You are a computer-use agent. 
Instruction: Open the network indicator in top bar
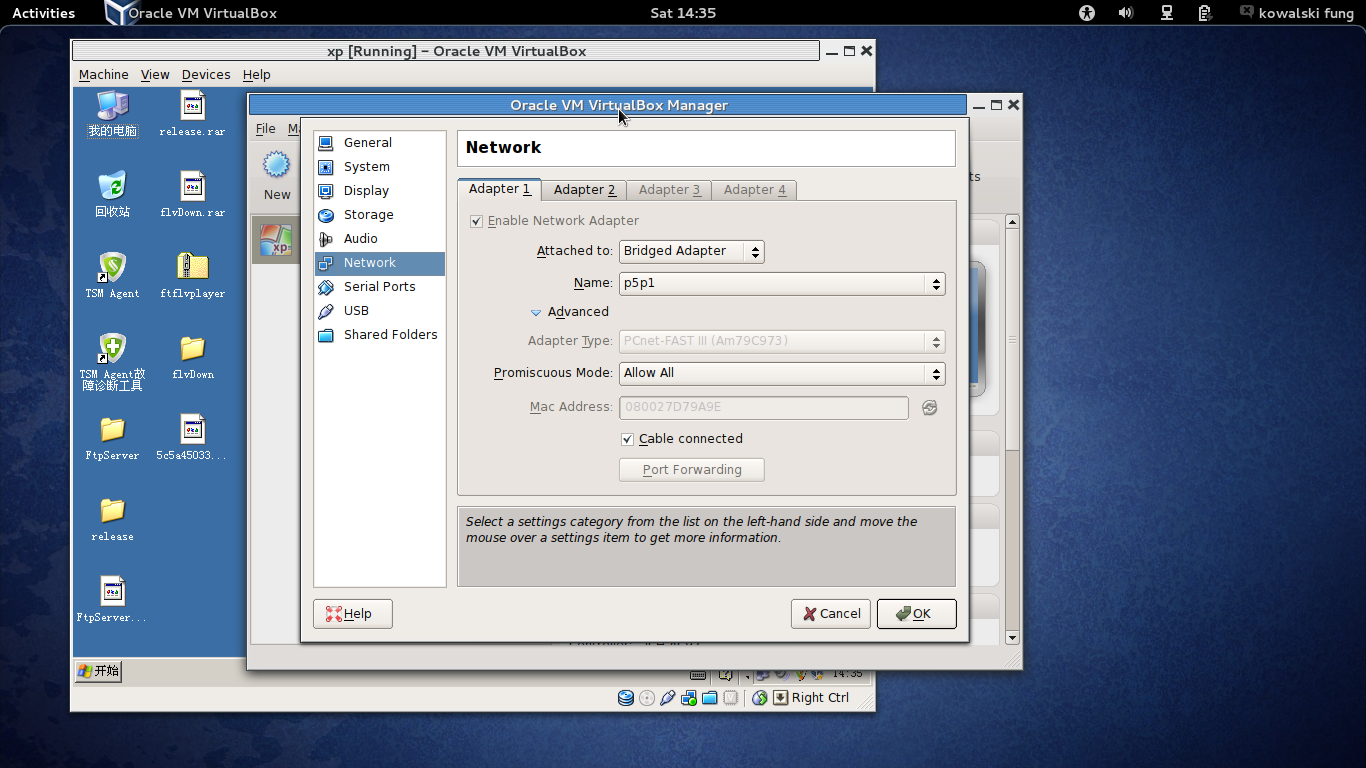1166,13
